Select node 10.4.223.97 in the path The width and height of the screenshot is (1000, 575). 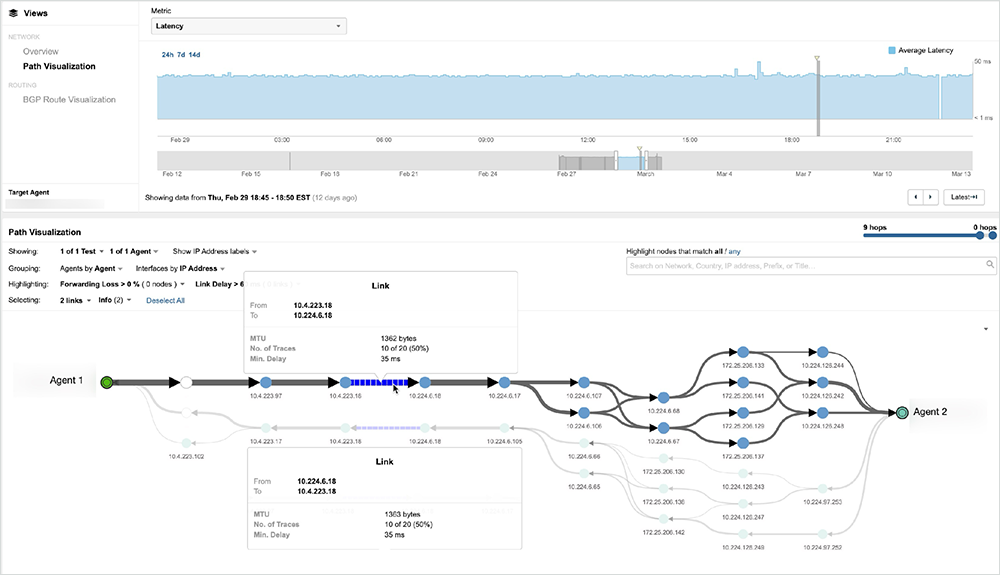265,382
